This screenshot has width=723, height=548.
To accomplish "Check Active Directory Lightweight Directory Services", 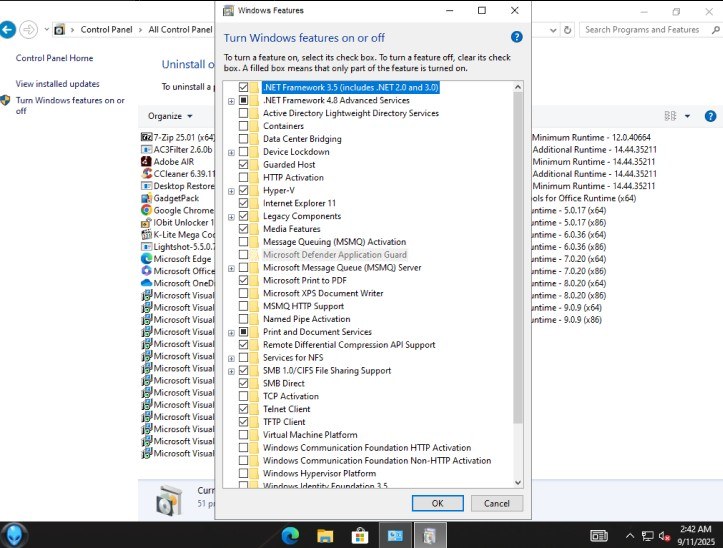I will (x=243, y=113).
